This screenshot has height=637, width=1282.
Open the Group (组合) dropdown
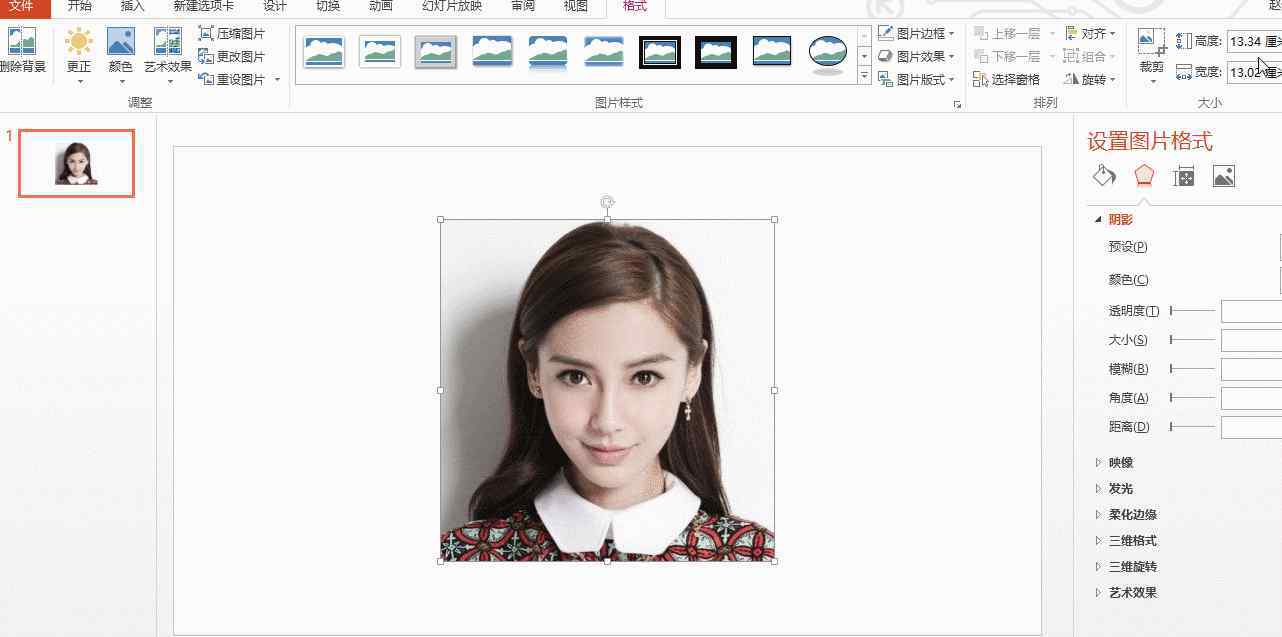(x=1091, y=56)
